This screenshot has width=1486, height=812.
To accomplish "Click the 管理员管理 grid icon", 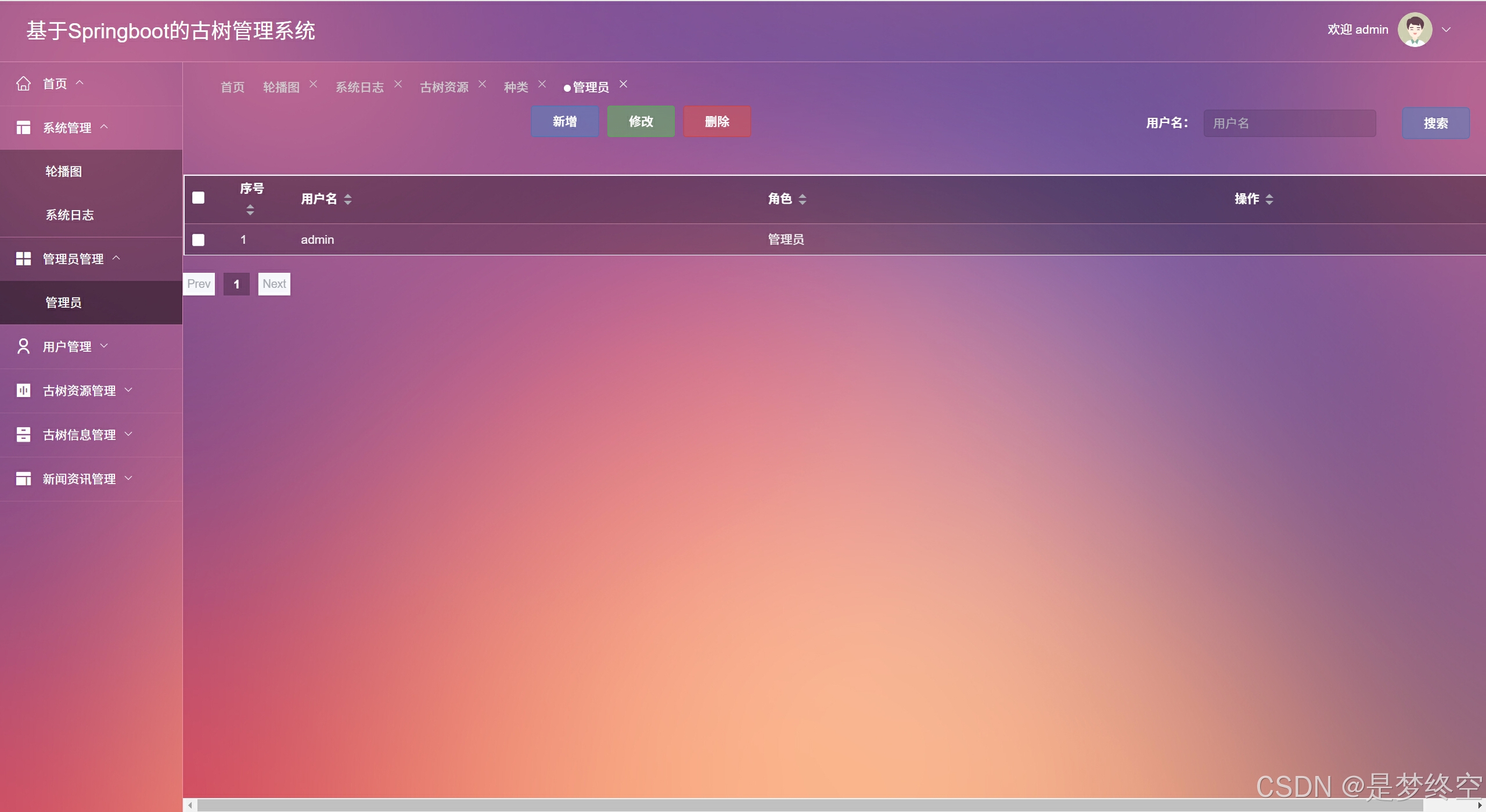I will pos(23,259).
